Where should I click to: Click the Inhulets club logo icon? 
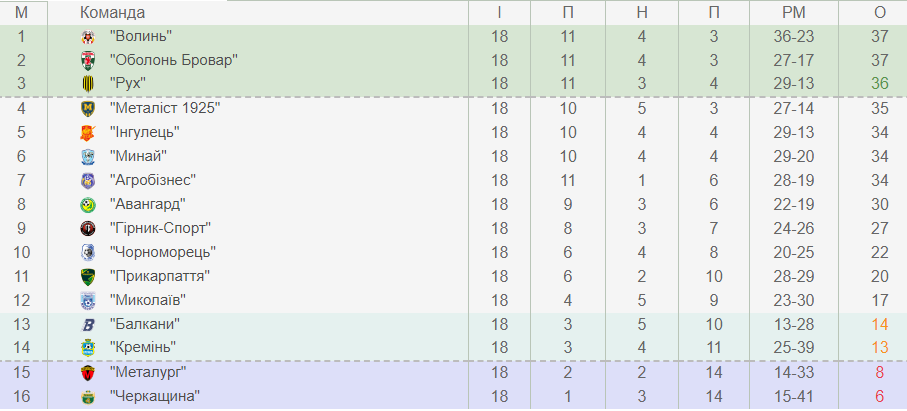[x=88, y=132]
